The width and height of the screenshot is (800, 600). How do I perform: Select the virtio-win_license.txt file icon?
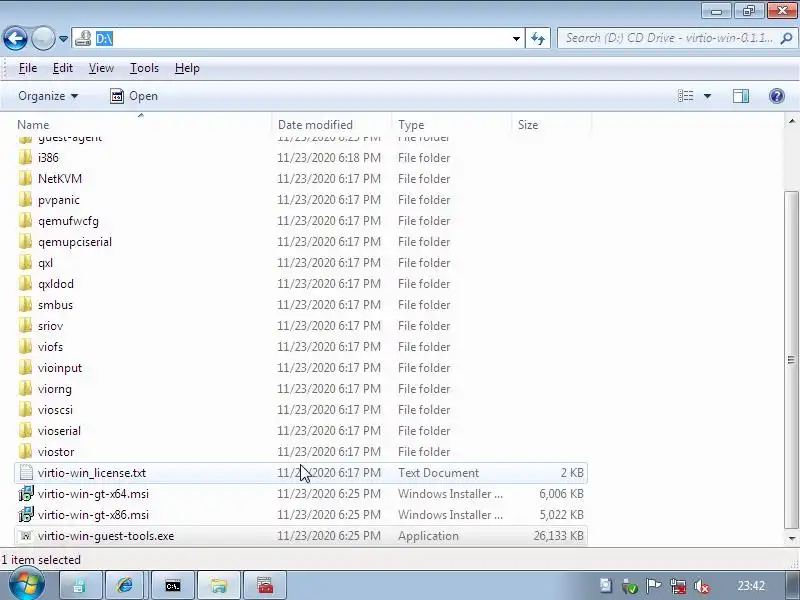pyautogui.click(x=26, y=472)
